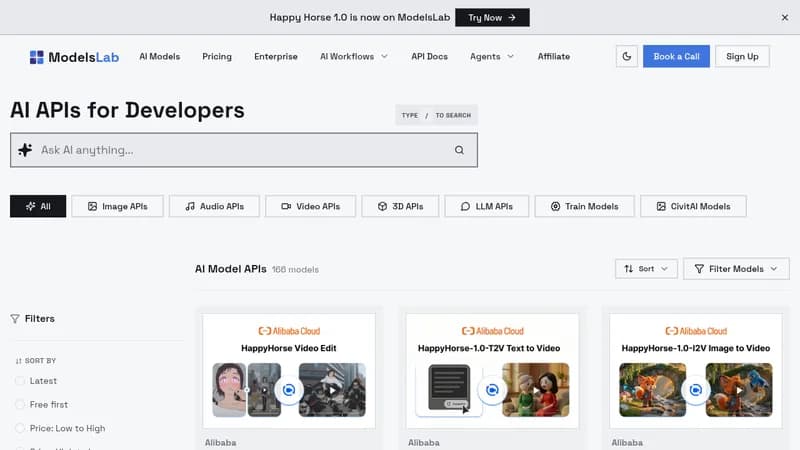Expand the AI Workflows menu

click(x=354, y=57)
